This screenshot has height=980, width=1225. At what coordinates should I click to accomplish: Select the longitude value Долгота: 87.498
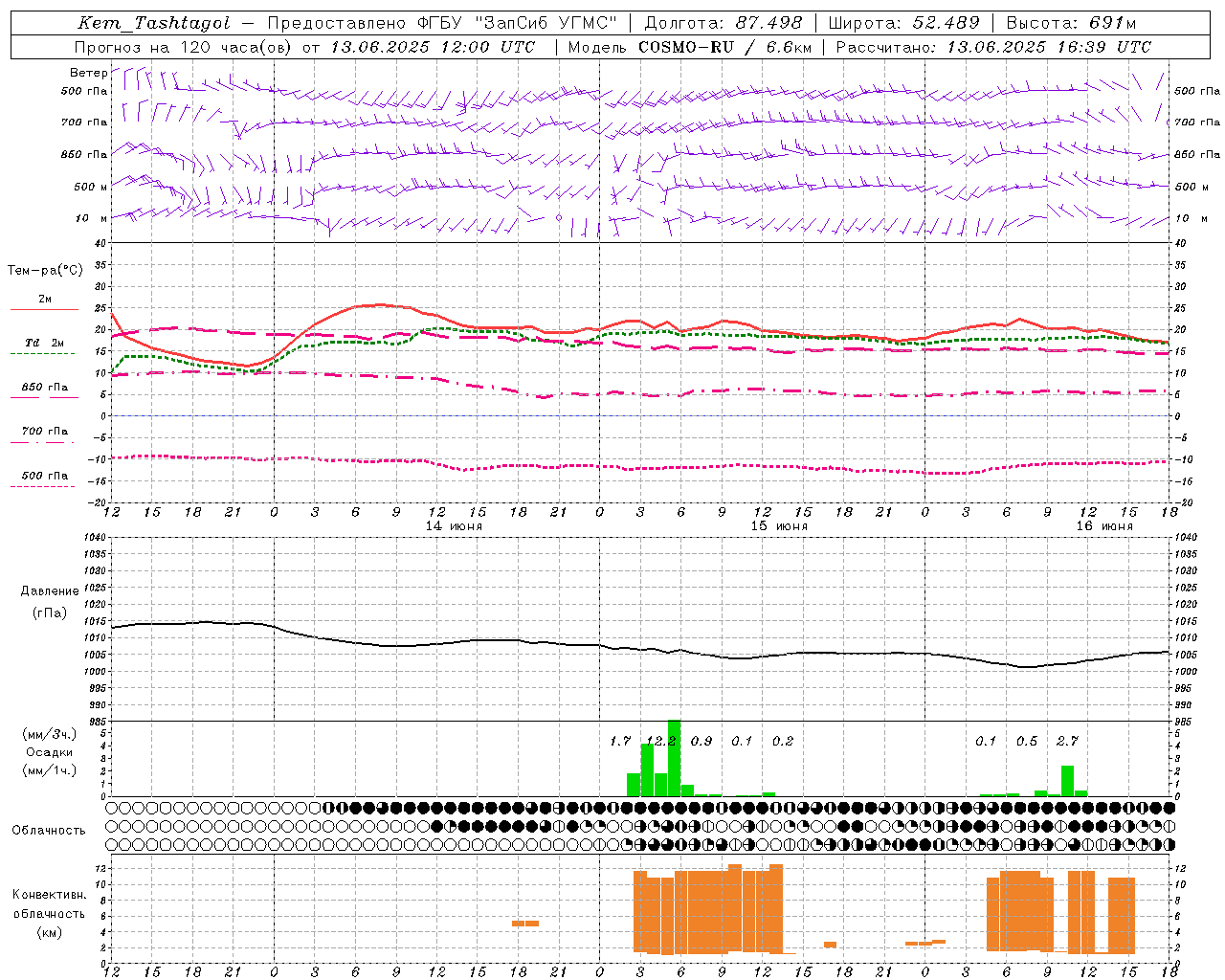(x=724, y=24)
